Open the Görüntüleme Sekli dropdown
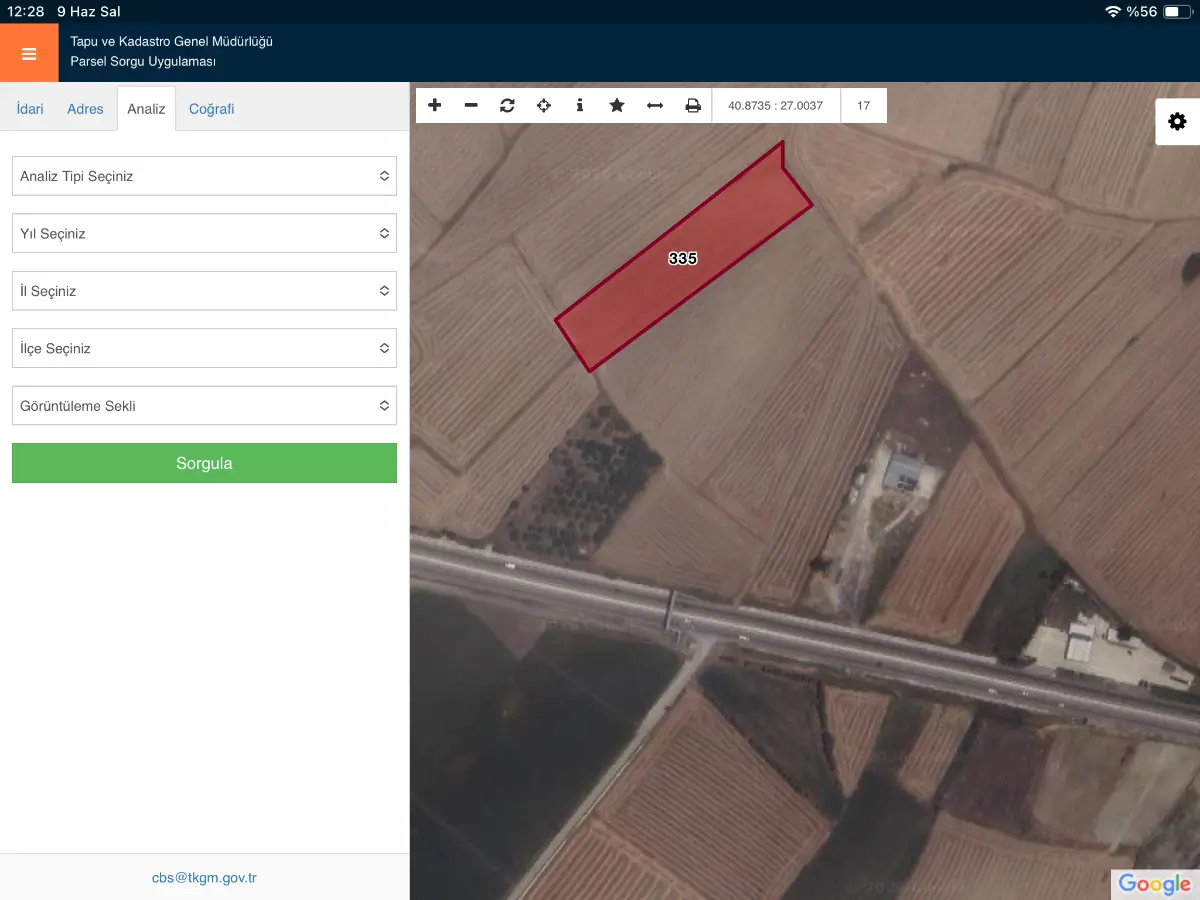 [x=204, y=406]
